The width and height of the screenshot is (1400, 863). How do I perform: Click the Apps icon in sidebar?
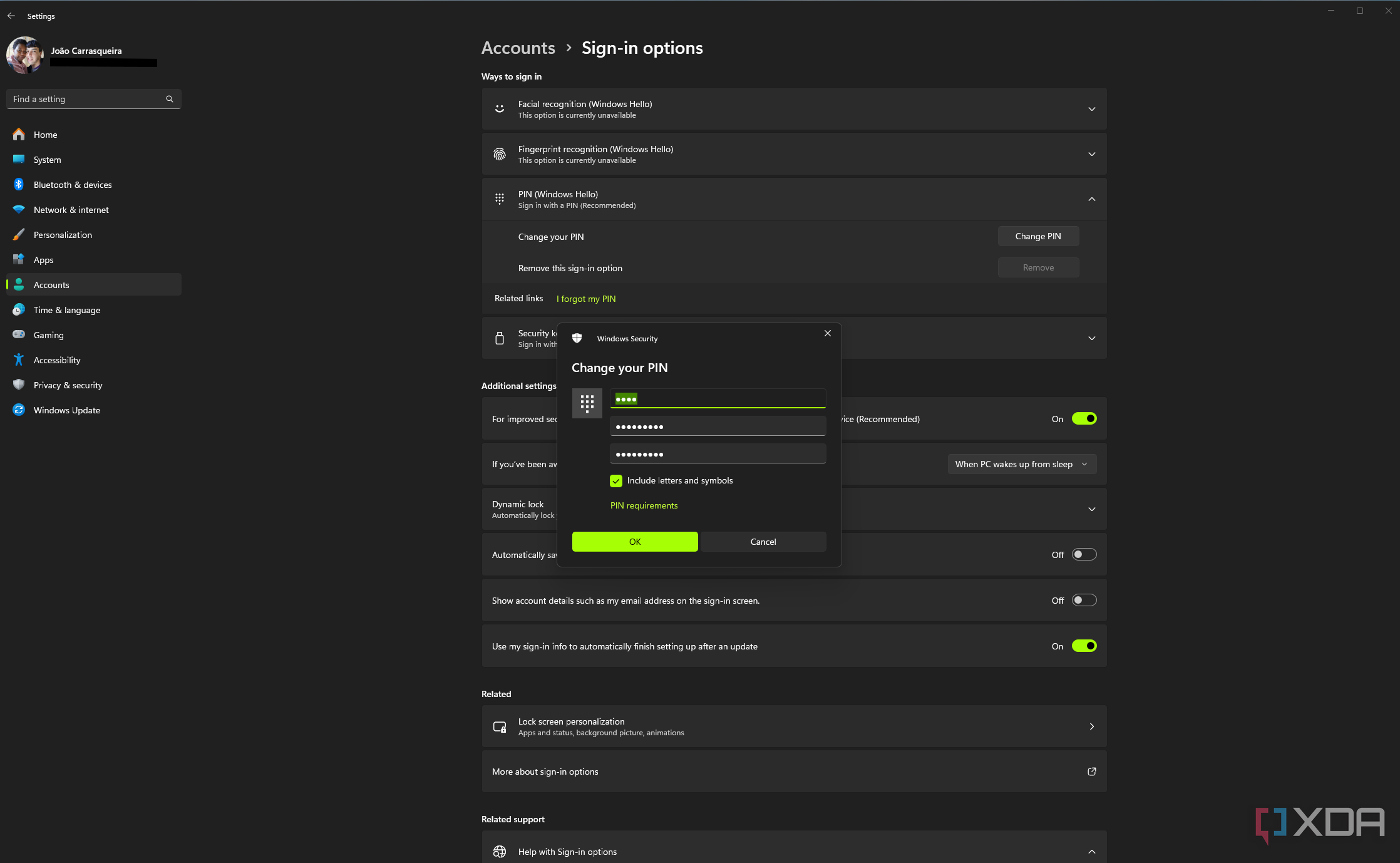(19, 259)
